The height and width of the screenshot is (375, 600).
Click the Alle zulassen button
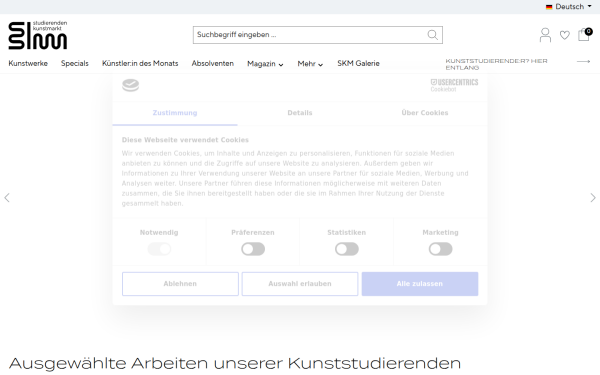point(420,284)
